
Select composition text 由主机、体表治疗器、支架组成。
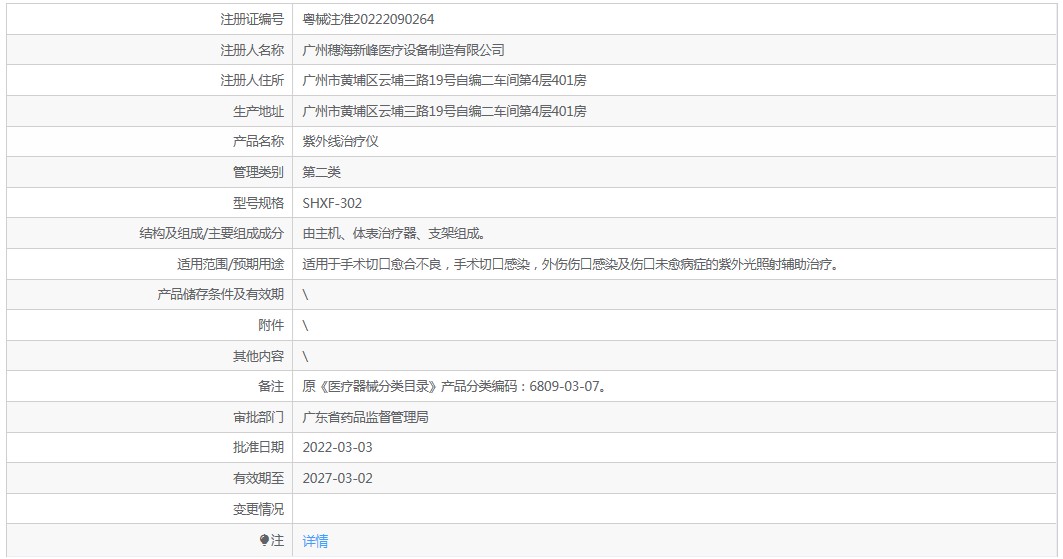(394, 234)
